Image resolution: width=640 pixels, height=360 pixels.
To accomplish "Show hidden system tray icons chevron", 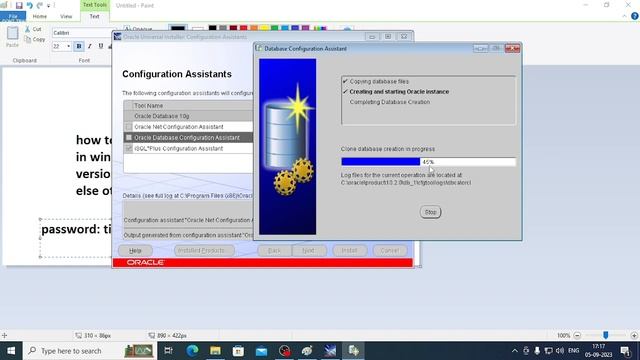I will pyautogui.click(x=515, y=351).
